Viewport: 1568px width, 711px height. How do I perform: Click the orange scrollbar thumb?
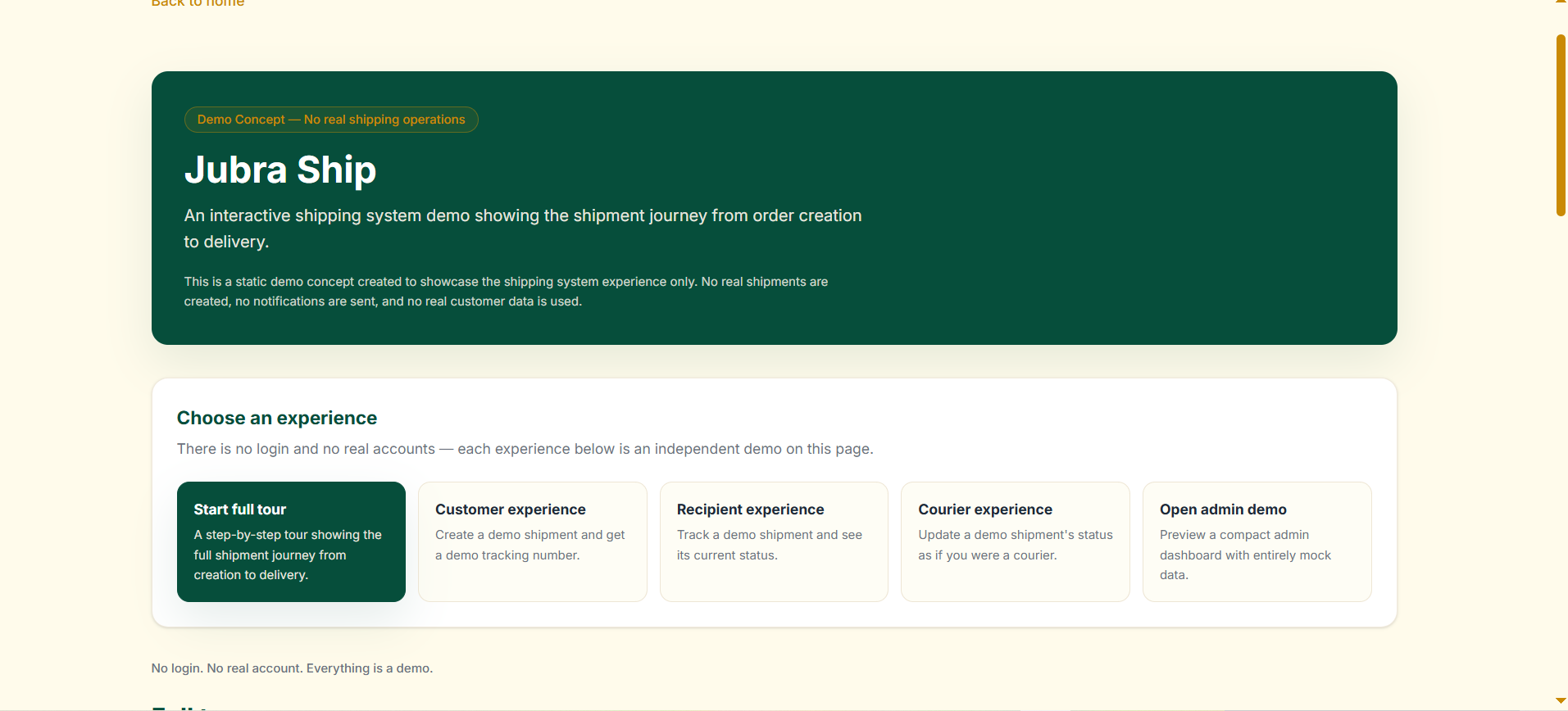[x=1561, y=125]
